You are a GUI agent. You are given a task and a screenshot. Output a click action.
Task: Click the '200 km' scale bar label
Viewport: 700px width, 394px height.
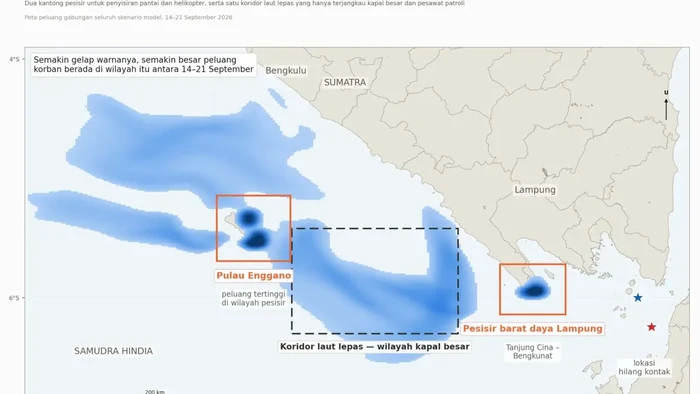point(154,392)
